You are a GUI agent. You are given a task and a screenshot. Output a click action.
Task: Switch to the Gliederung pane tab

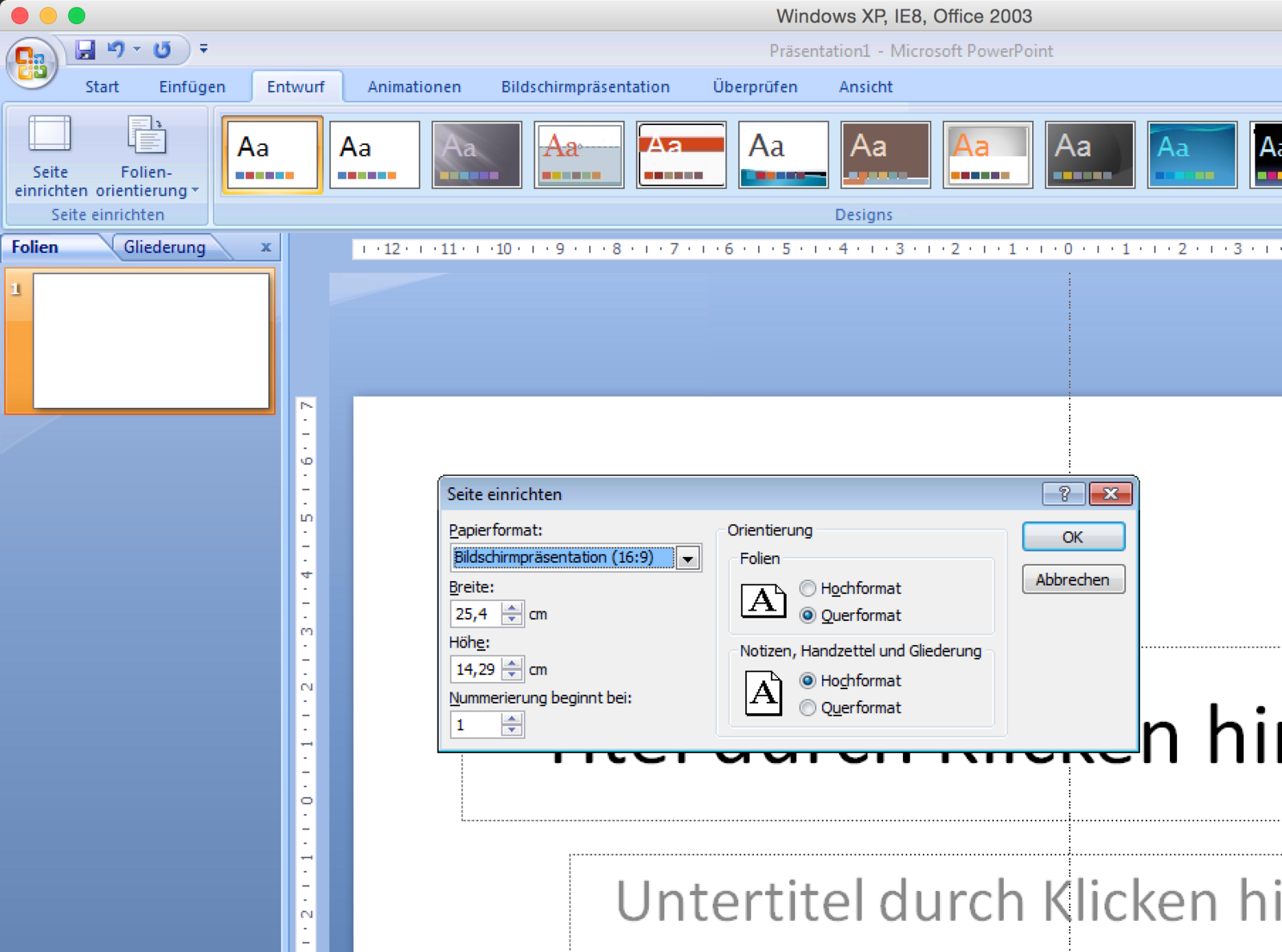(164, 248)
